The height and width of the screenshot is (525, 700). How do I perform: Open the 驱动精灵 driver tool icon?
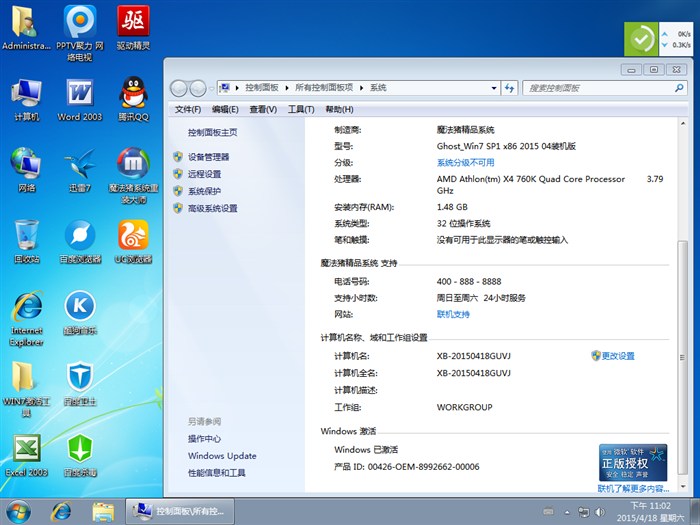click(x=133, y=27)
